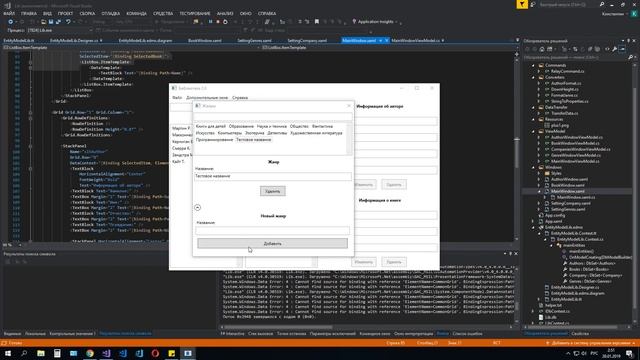Open Файл menu in the Библиотека window
The image size is (640, 360).
click(177, 98)
